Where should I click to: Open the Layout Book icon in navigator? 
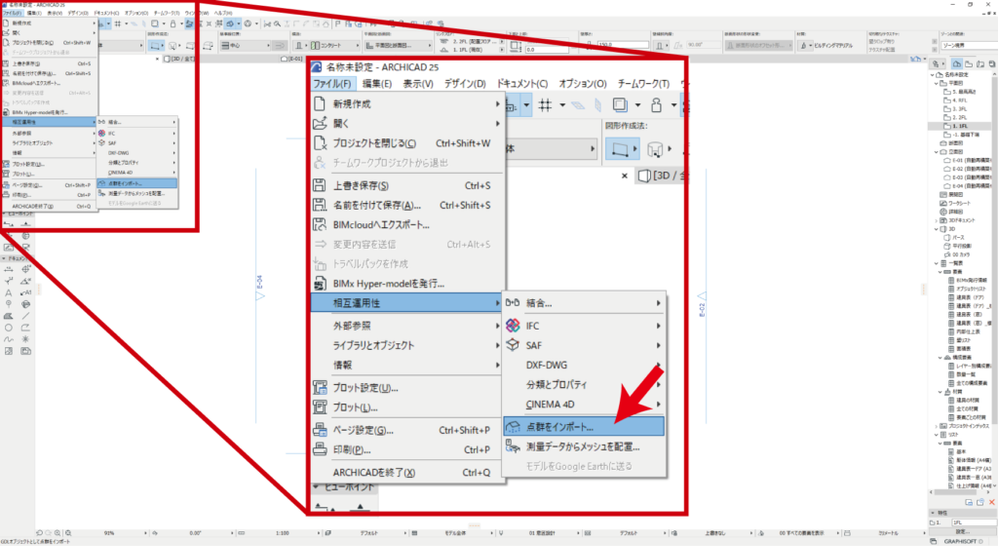980,64
